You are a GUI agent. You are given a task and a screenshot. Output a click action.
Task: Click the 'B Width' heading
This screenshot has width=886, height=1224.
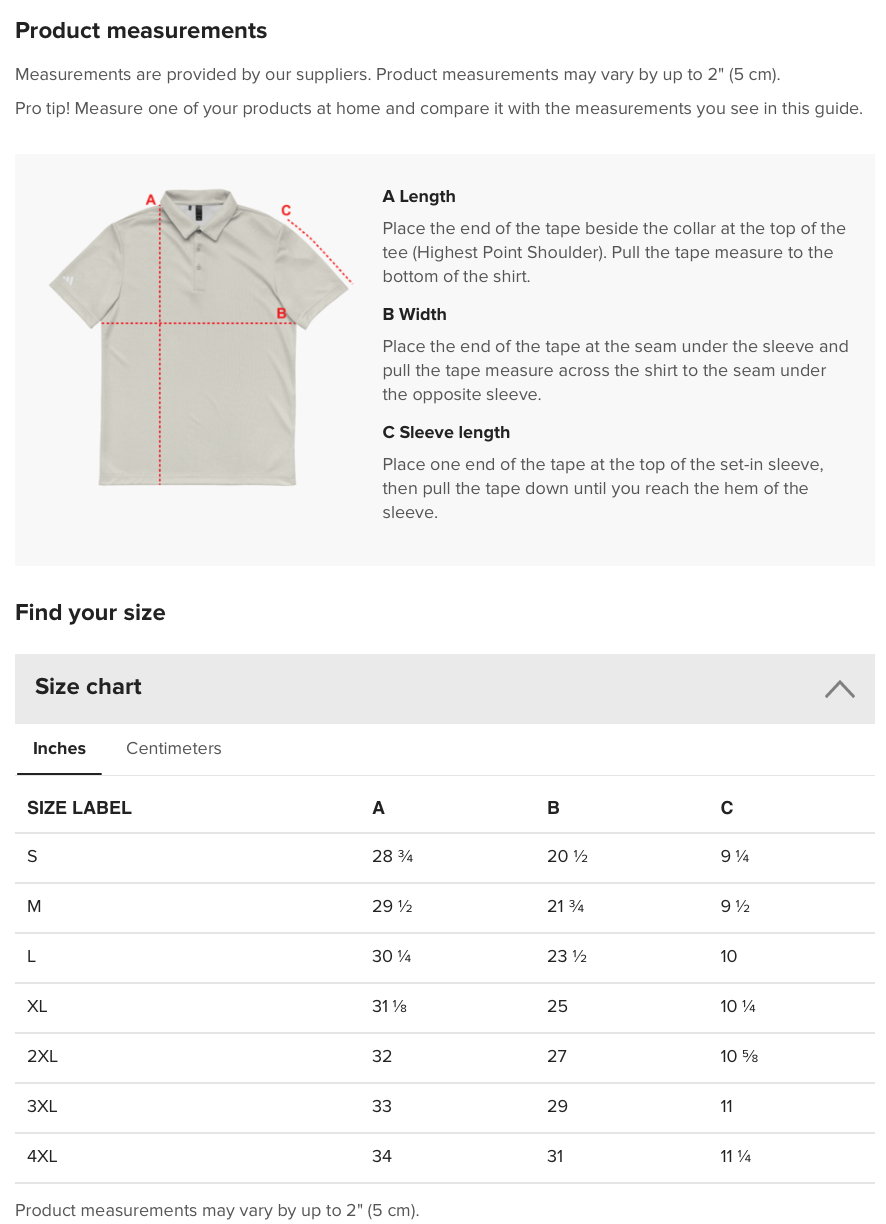414,315
